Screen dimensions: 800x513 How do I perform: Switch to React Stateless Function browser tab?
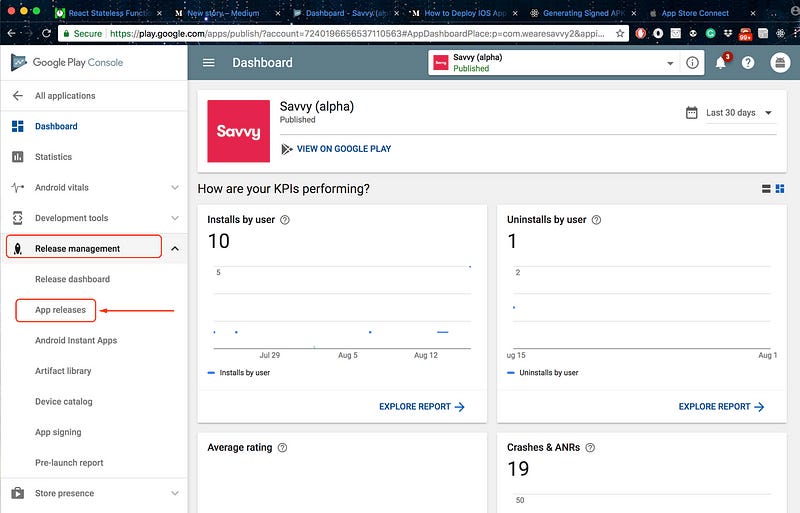pyautogui.click(x=109, y=13)
